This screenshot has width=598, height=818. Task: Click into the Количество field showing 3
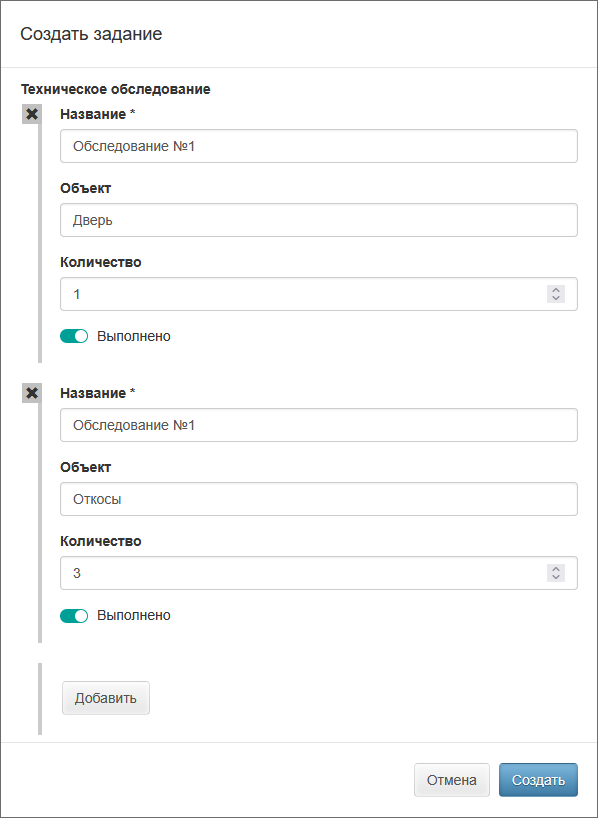point(303,573)
